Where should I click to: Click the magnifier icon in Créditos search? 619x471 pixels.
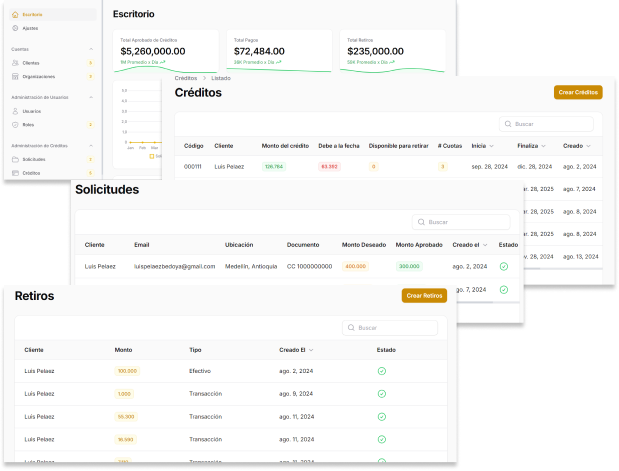coord(507,124)
